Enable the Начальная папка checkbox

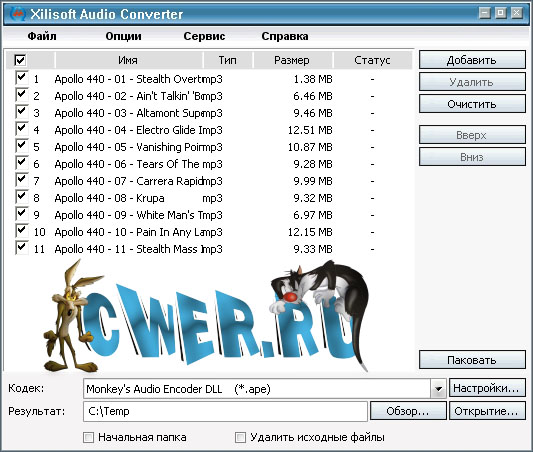(88, 437)
